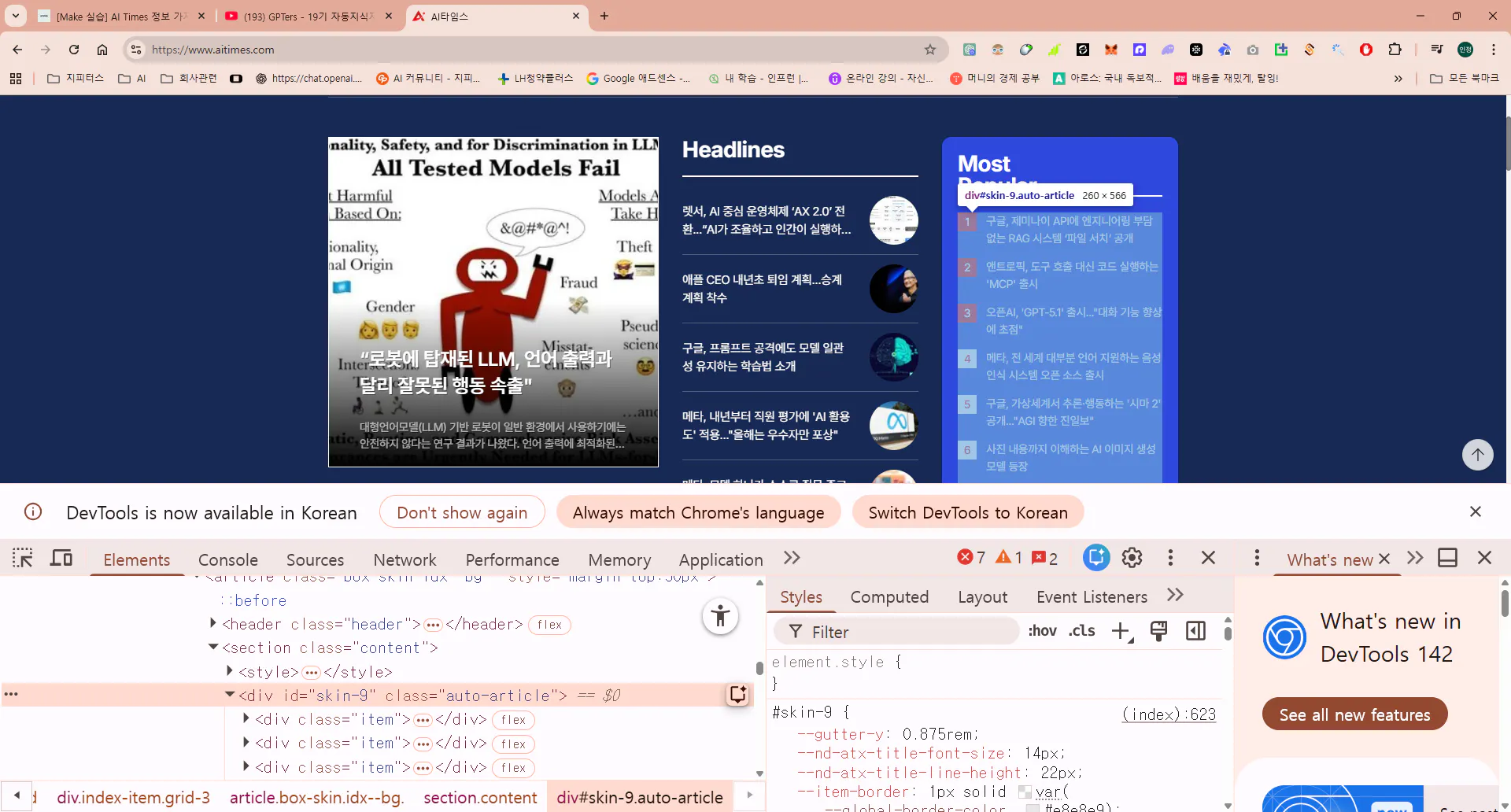The width and height of the screenshot is (1511, 812).
Task: Open the AI assistance panel icon
Action: pos(1095,558)
